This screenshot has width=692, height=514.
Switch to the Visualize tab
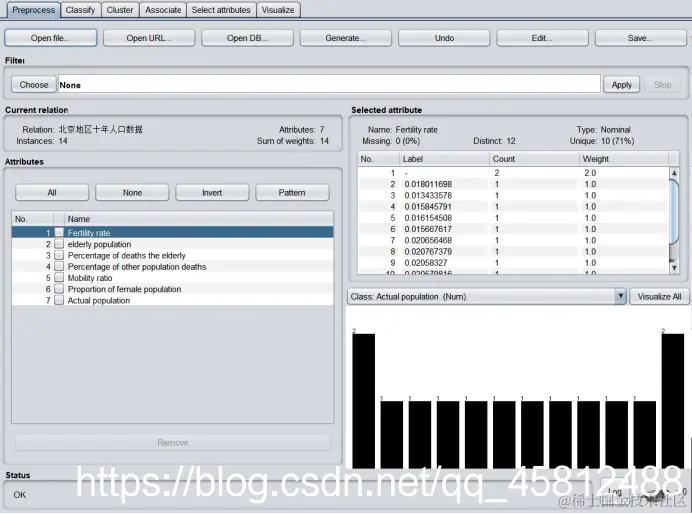click(278, 10)
